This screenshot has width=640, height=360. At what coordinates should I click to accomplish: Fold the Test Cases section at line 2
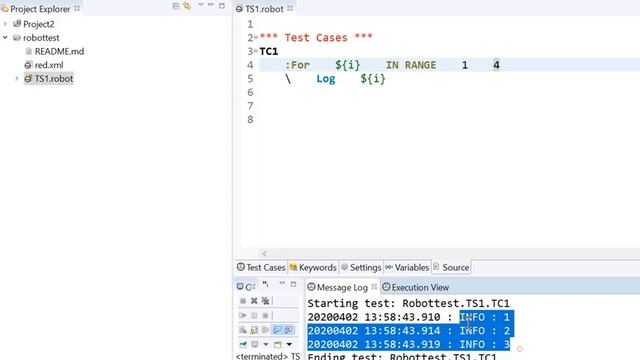click(256, 38)
